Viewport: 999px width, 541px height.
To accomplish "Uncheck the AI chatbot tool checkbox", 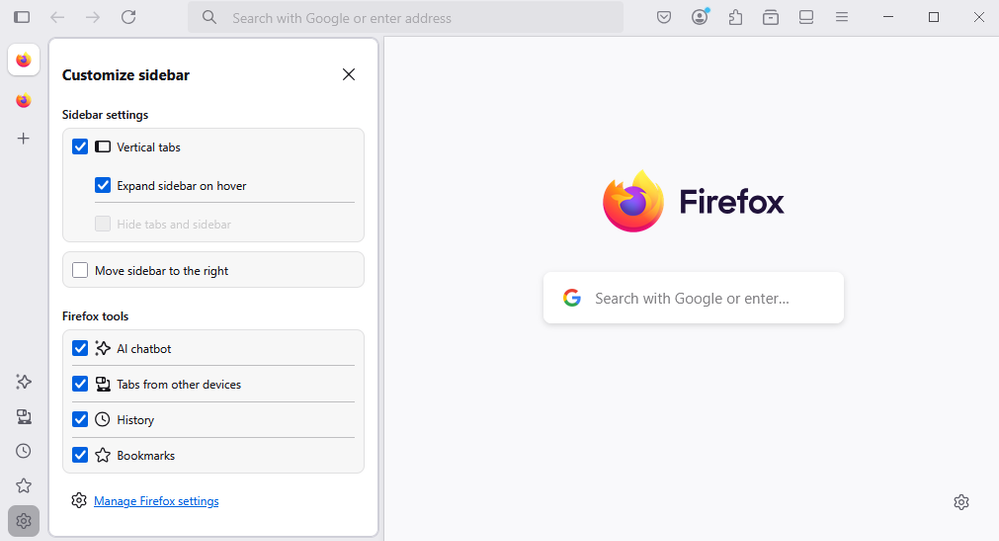I will pyautogui.click(x=80, y=349).
